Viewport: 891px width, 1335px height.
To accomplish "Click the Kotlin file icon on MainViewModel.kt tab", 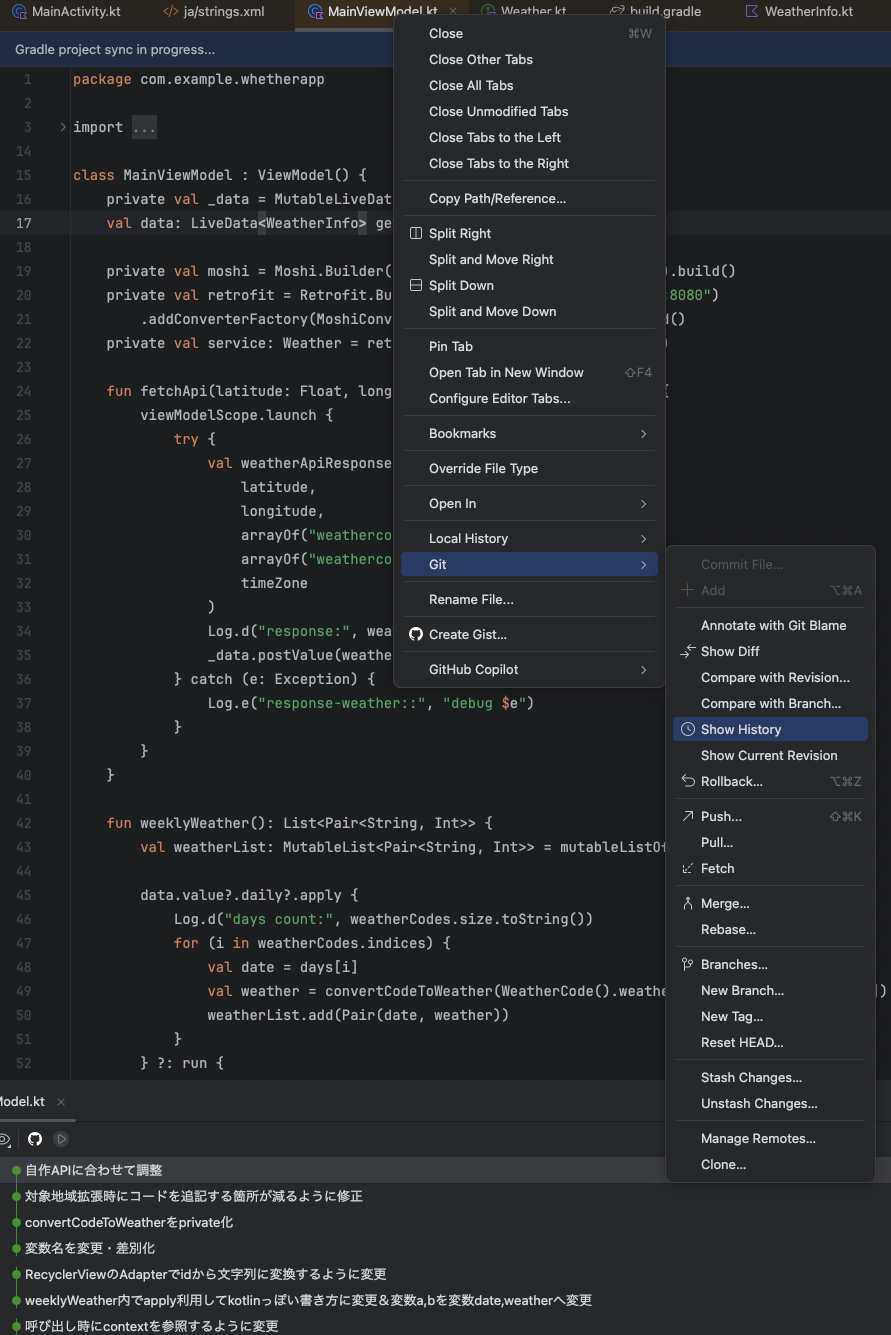I will click(315, 12).
